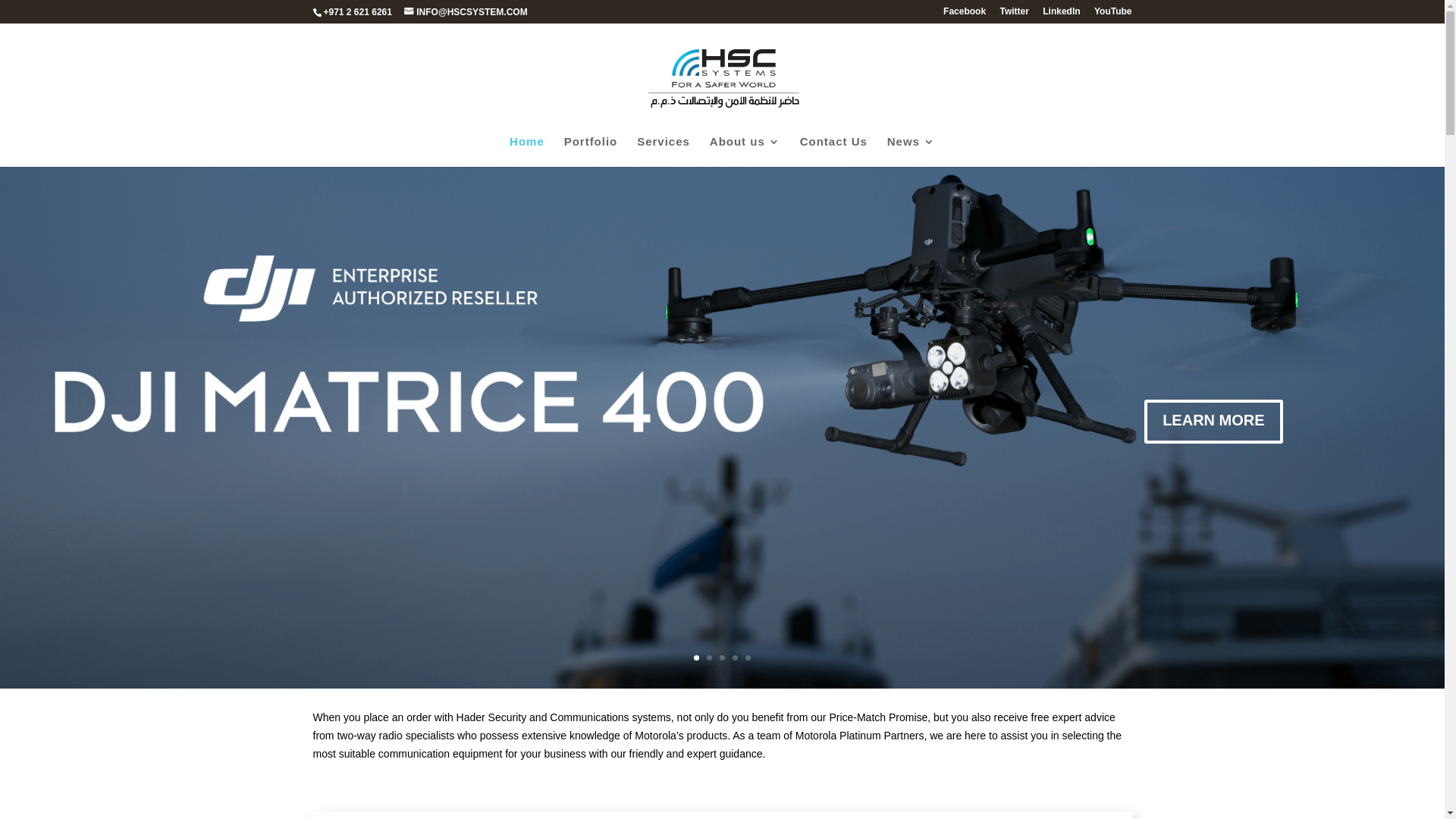Select slide 1 pagination dot

pos(696,657)
